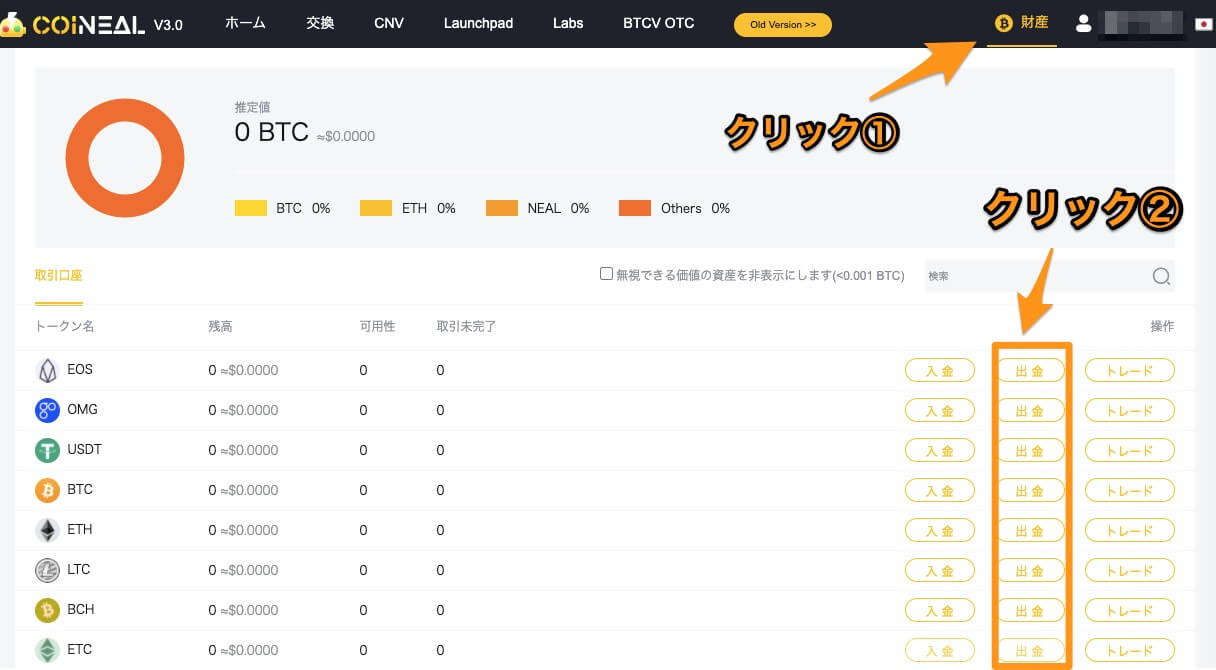Click トレード for USDT
Screen dimensions: 1216x670
coord(1130,450)
